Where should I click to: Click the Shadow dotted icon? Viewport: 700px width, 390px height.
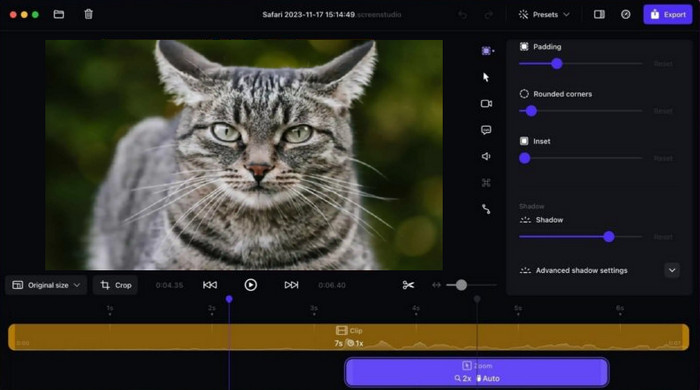(525, 220)
